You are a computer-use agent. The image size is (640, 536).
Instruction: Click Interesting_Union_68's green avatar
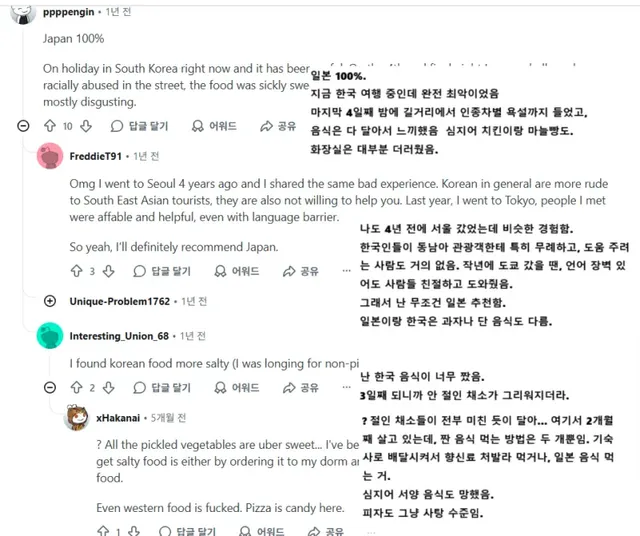click(x=50, y=336)
